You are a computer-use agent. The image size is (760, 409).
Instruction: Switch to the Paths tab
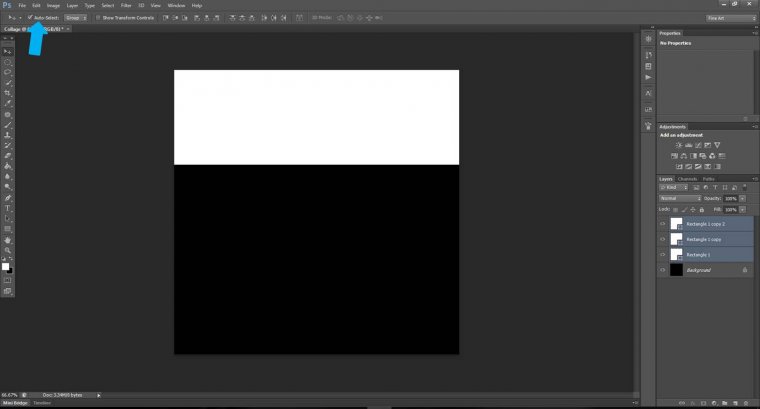709,179
